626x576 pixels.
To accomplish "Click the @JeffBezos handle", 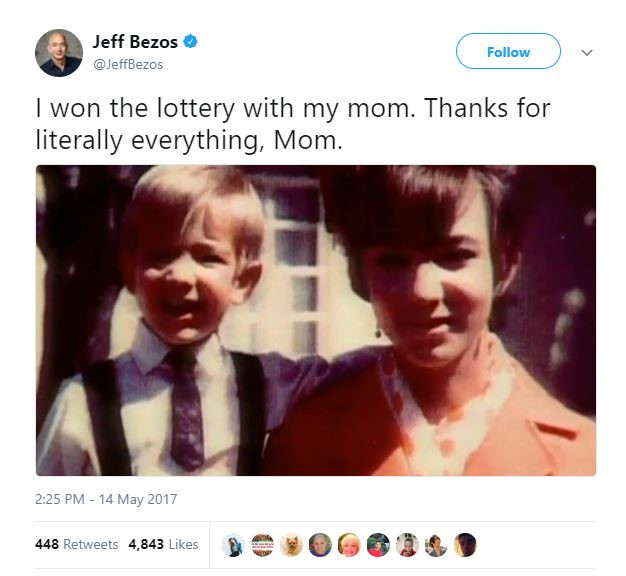I will click(127, 64).
